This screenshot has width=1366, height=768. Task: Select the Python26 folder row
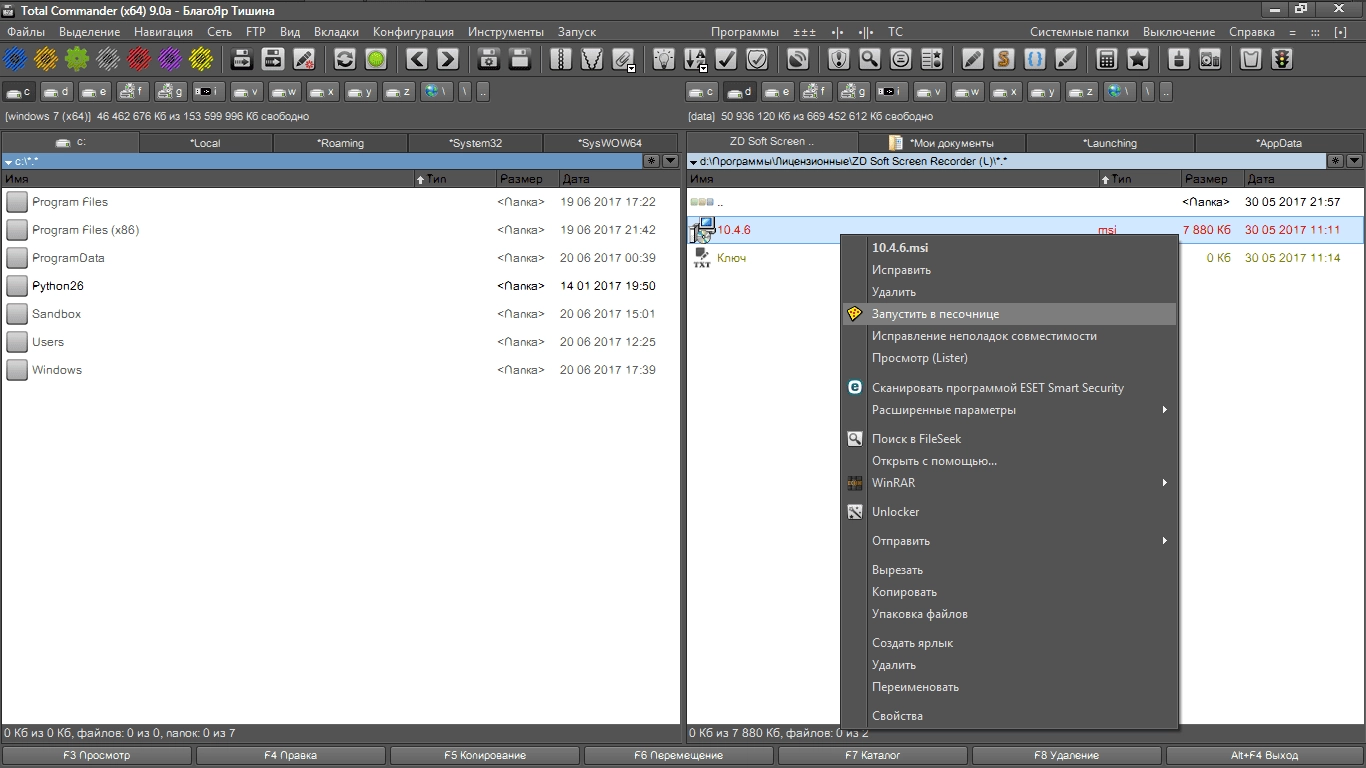pyautogui.click(x=340, y=286)
